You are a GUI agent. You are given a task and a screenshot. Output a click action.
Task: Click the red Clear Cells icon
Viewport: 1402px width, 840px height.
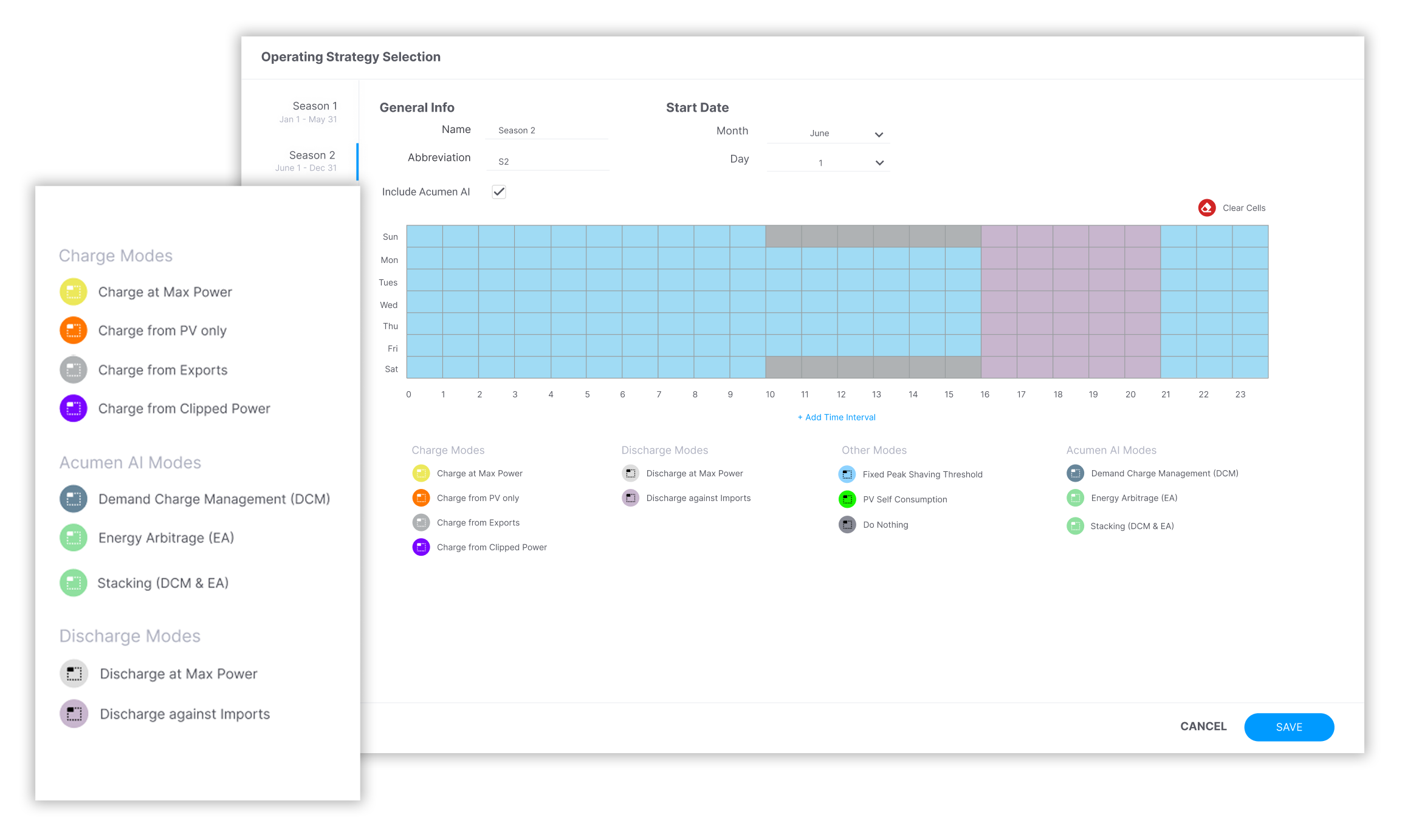[x=1206, y=207]
